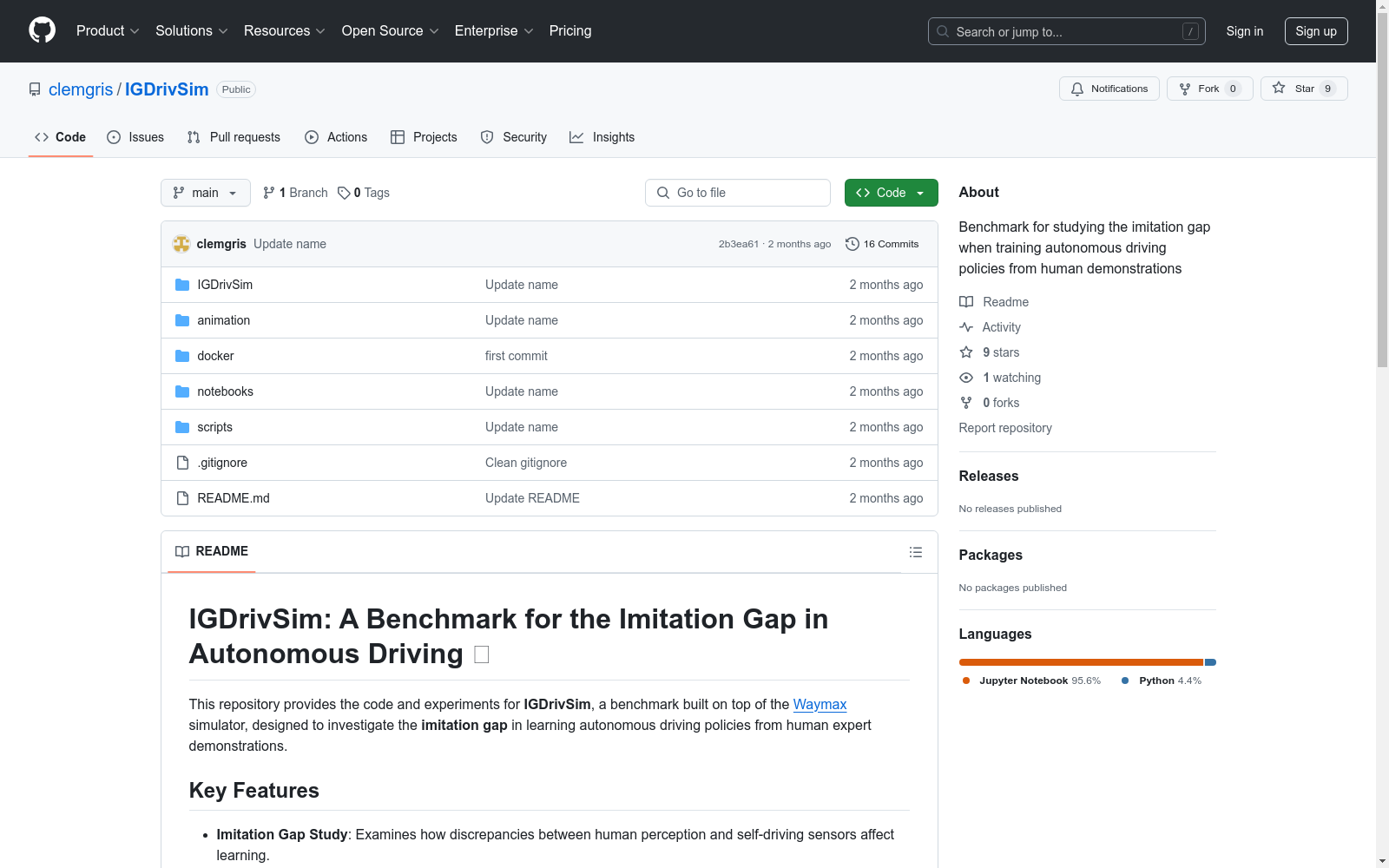
Task: Click the commit history clock icon
Action: point(852,244)
